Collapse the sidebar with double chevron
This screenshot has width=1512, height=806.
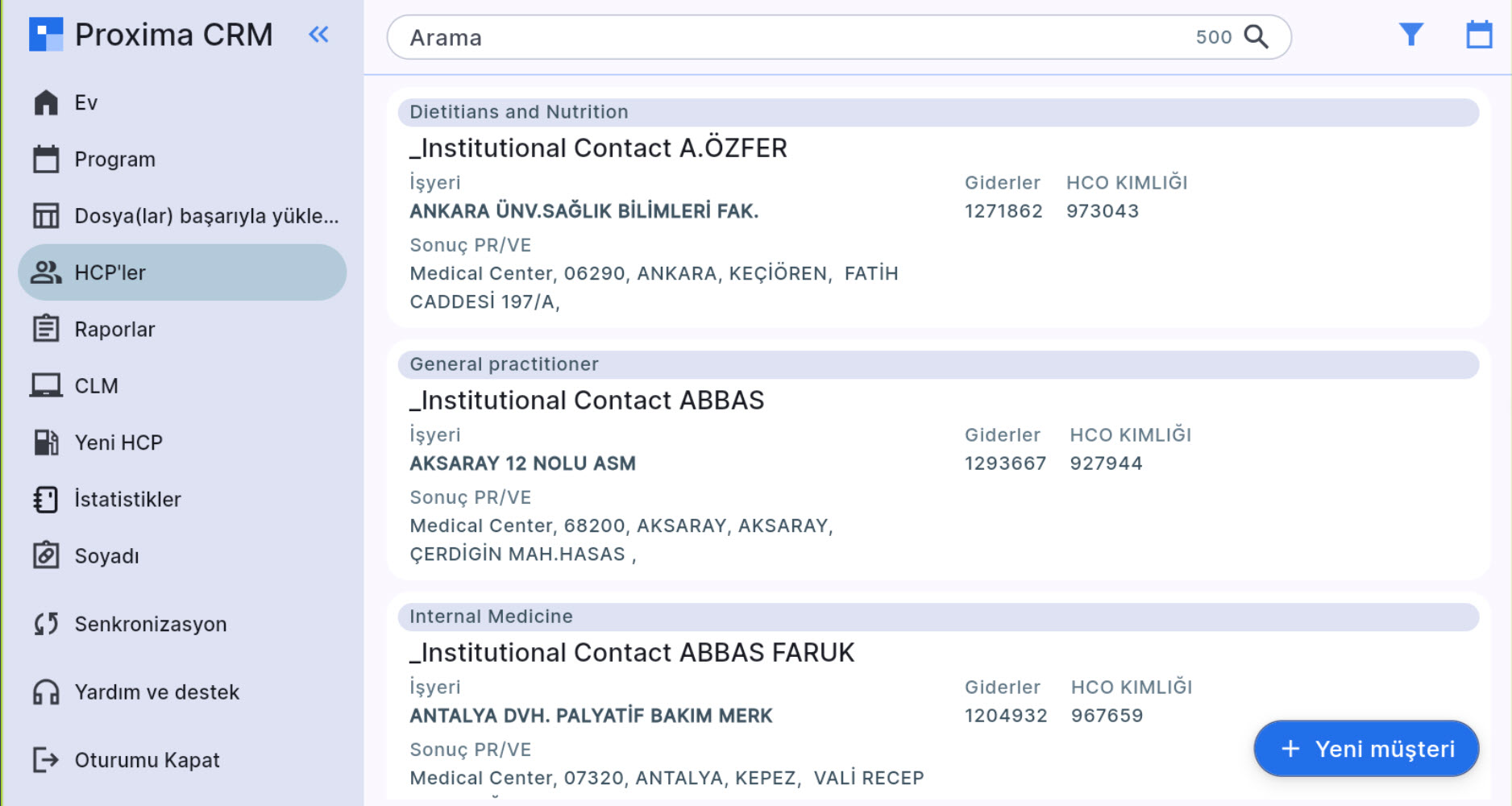click(319, 35)
